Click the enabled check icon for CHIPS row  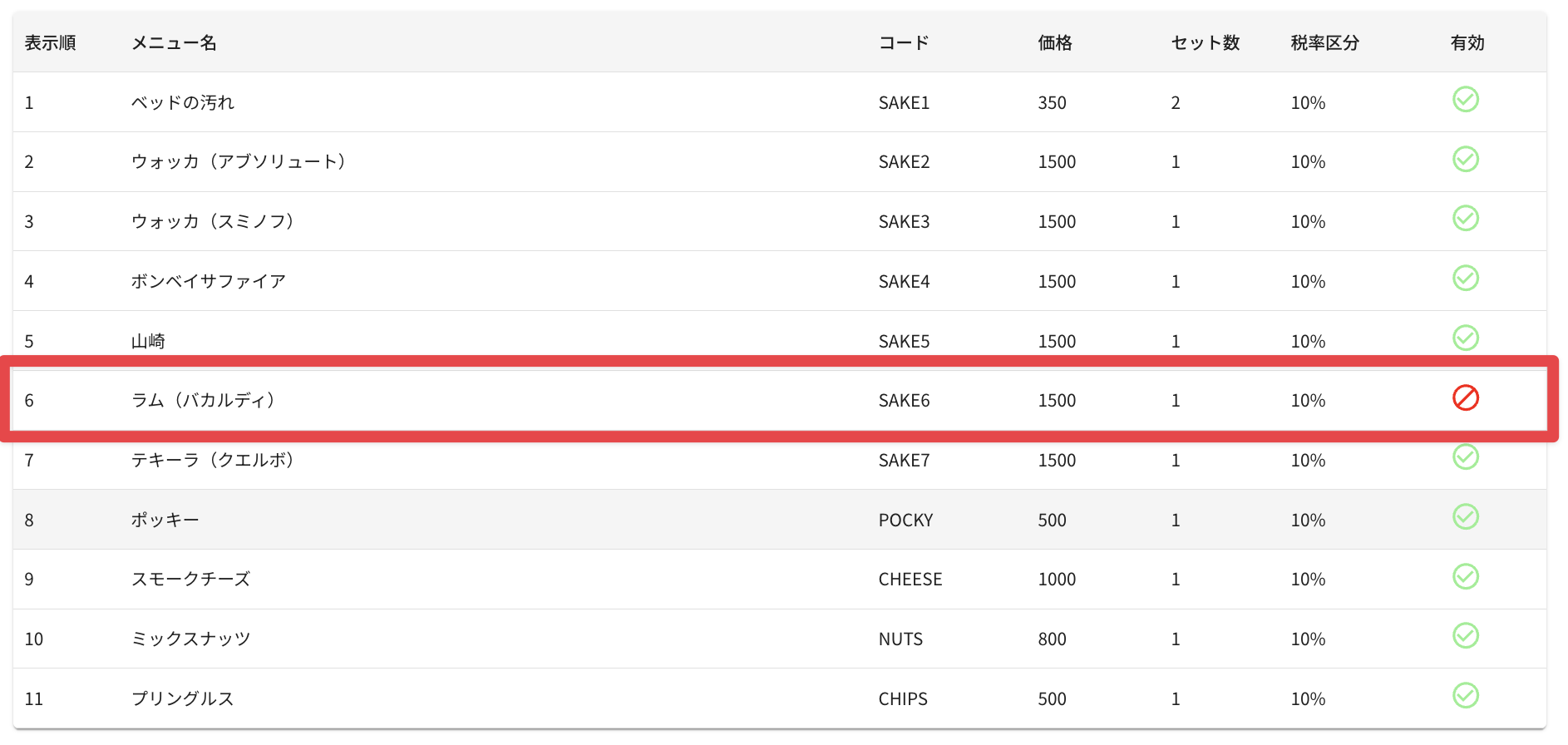coord(1465,695)
